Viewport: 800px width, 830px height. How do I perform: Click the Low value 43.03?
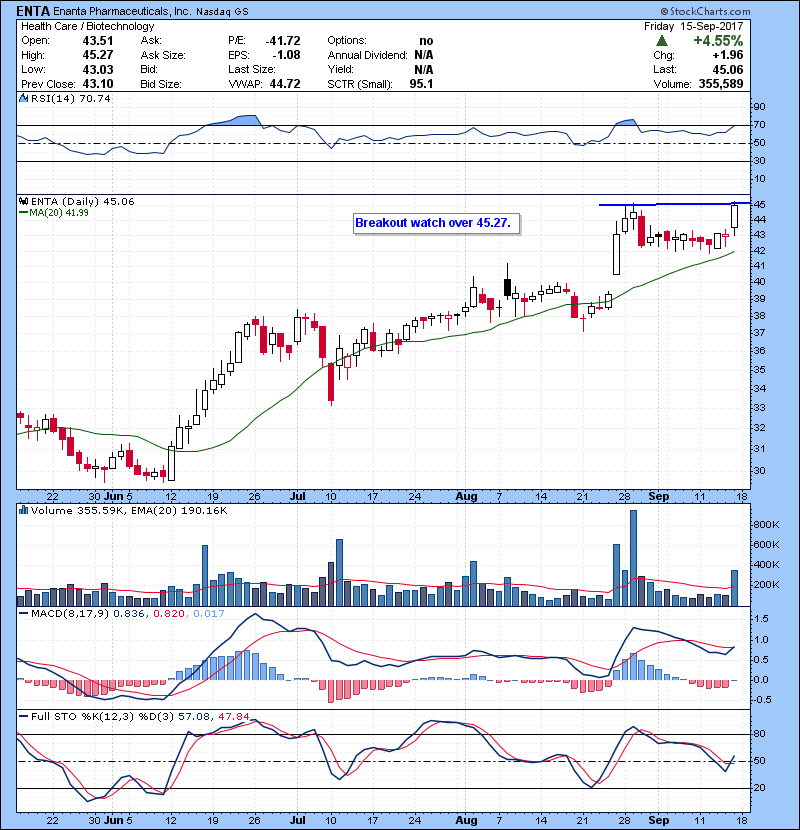point(97,69)
